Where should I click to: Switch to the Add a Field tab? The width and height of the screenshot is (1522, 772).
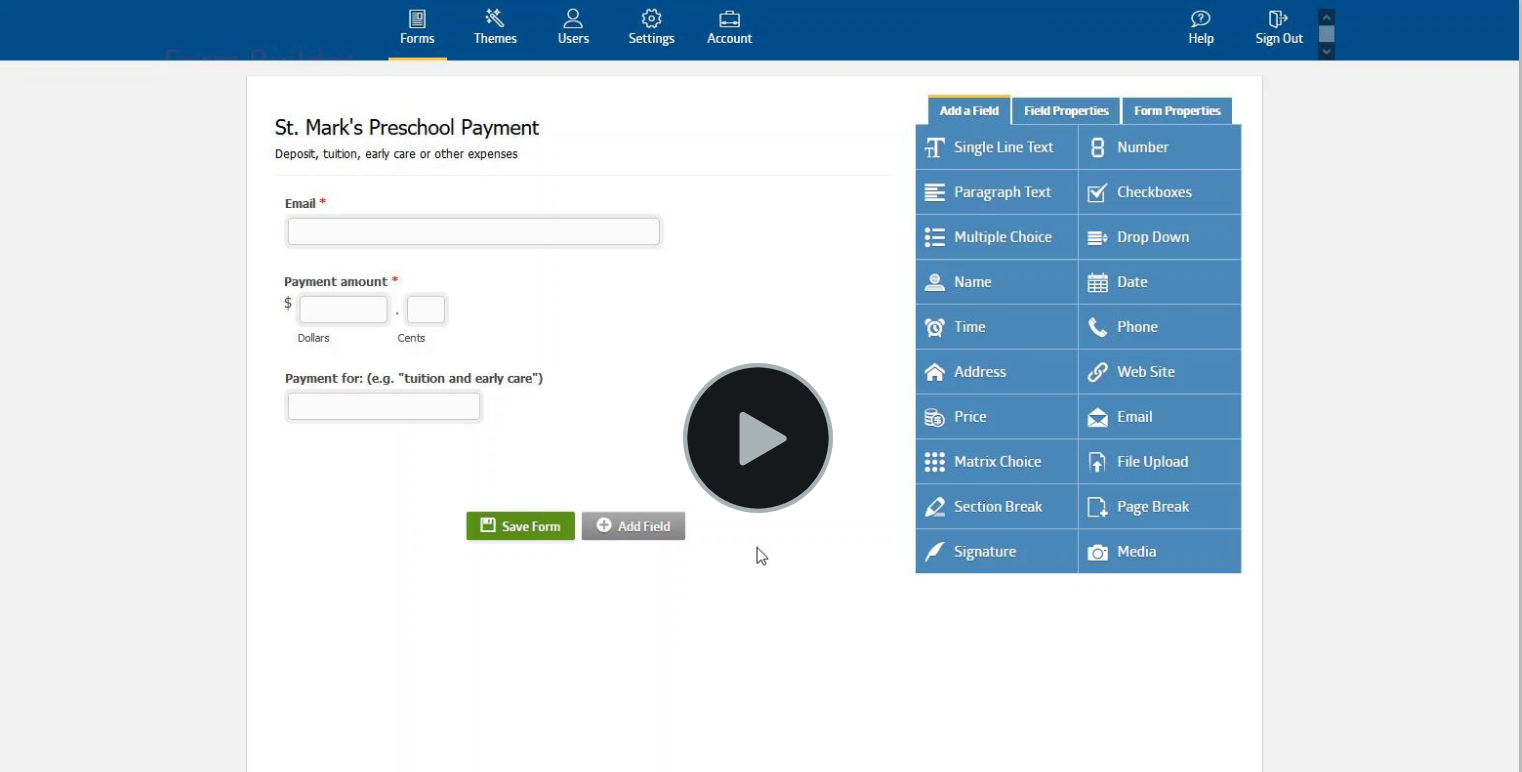tap(969, 111)
